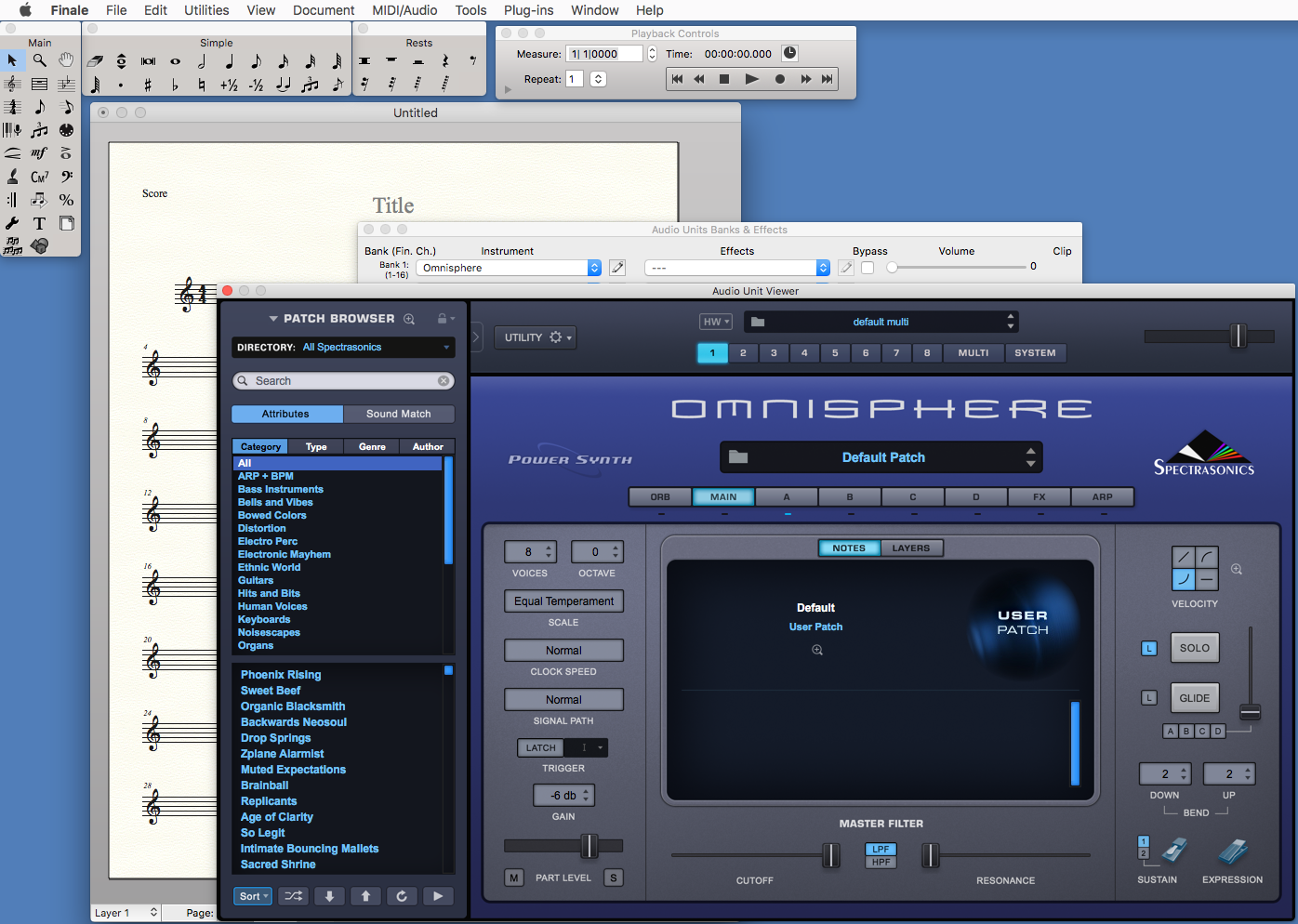Screen dimensions: 1298x924
Task: Adjust the Volume slider in Audio Units Banks
Action: 892,268
